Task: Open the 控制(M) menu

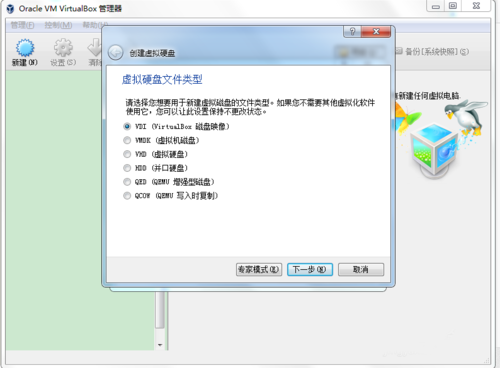Action: tap(58, 25)
